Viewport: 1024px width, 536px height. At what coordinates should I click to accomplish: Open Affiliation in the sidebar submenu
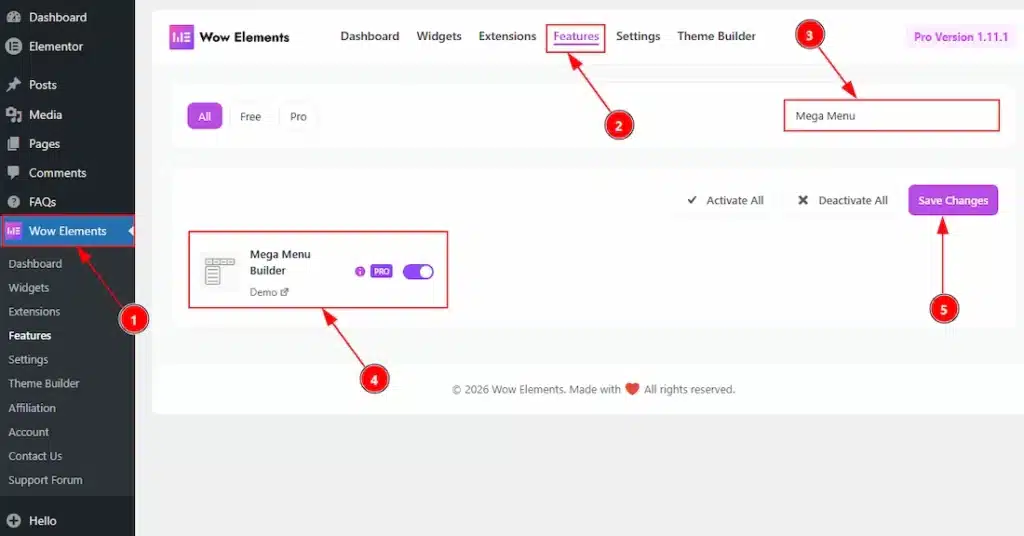tap(32, 407)
